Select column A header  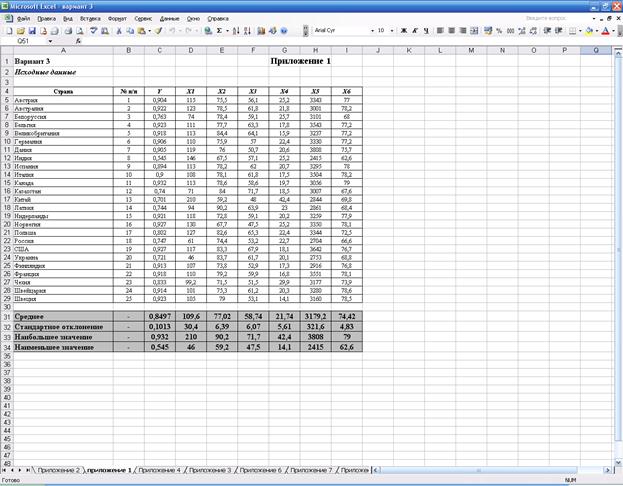point(63,50)
